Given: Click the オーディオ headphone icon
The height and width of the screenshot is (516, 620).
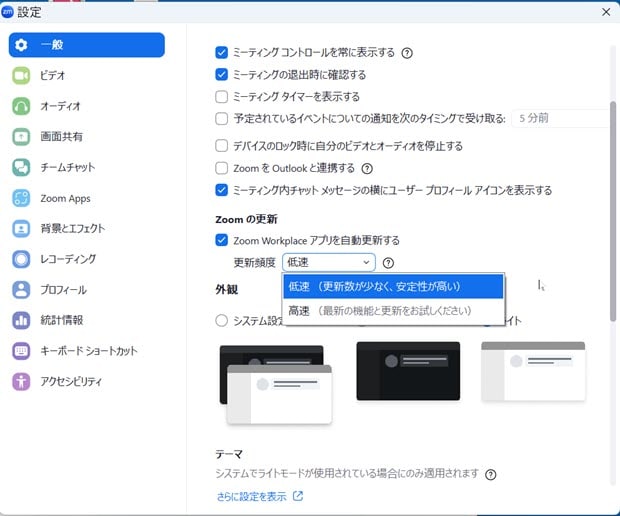Looking at the screenshot, I should point(22,106).
